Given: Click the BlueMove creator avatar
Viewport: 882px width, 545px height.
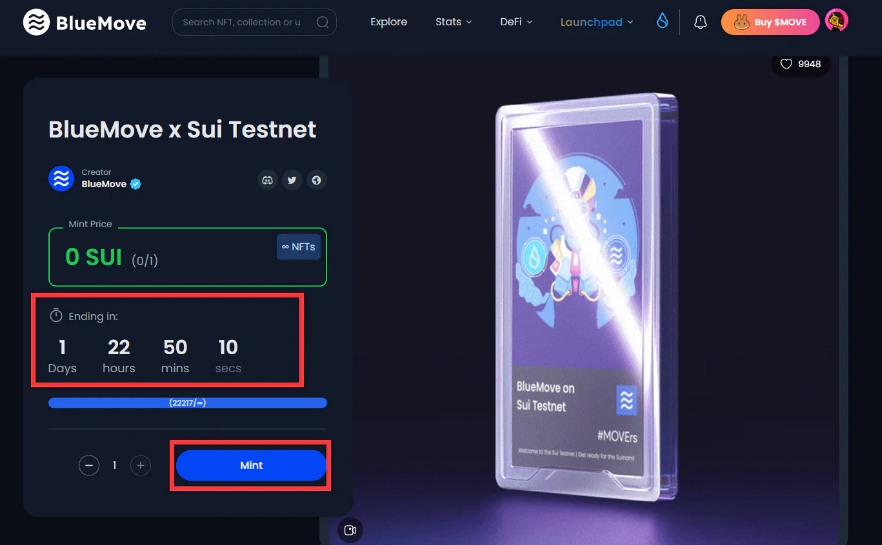Looking at the screenshot, I should tap(61, 178).
